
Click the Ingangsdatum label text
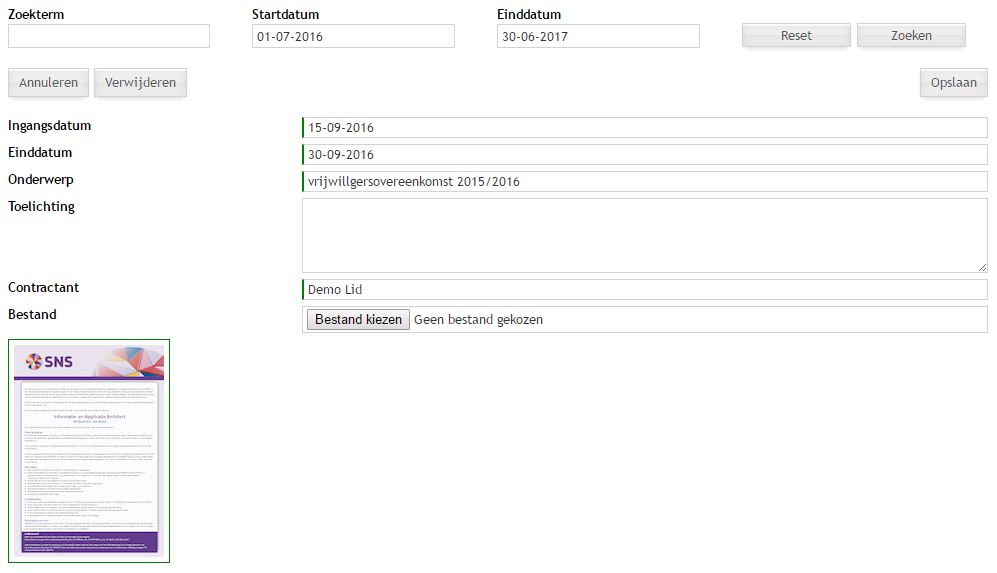click(x=50, y=126)
